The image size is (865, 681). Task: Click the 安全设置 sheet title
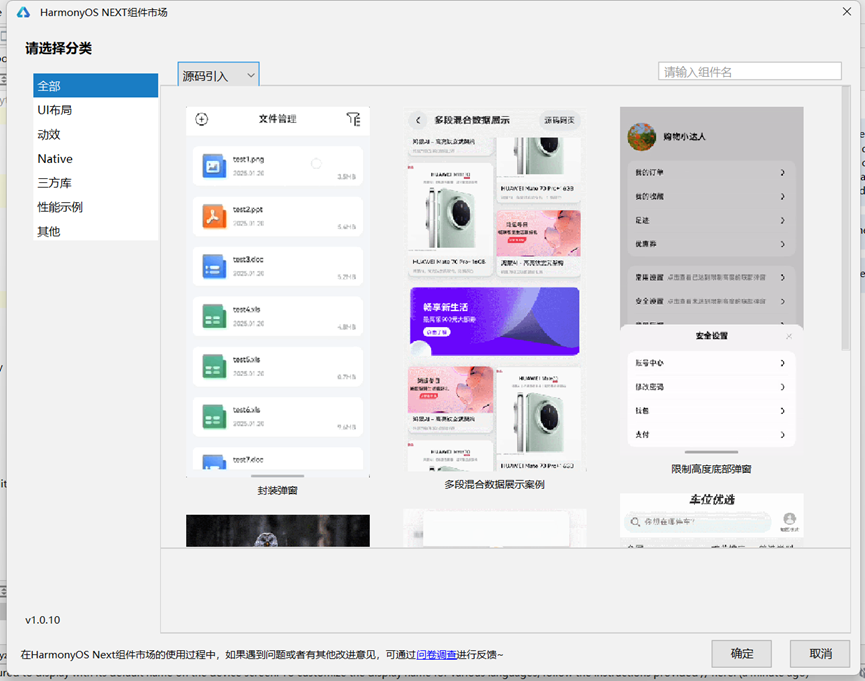click(x=712, y=336)
